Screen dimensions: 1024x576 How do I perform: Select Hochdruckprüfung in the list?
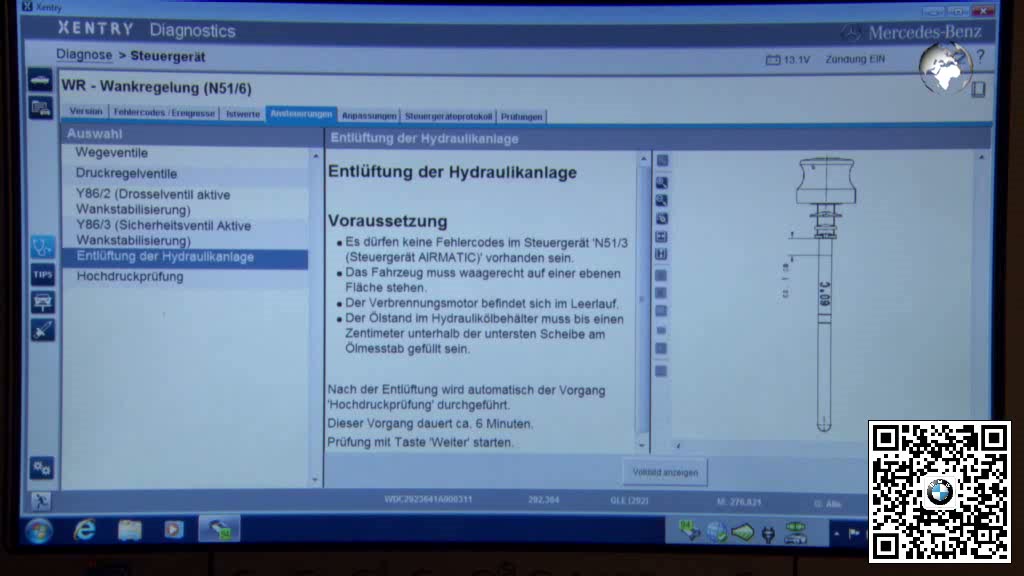pyautogui.click(x=185, y=277)
